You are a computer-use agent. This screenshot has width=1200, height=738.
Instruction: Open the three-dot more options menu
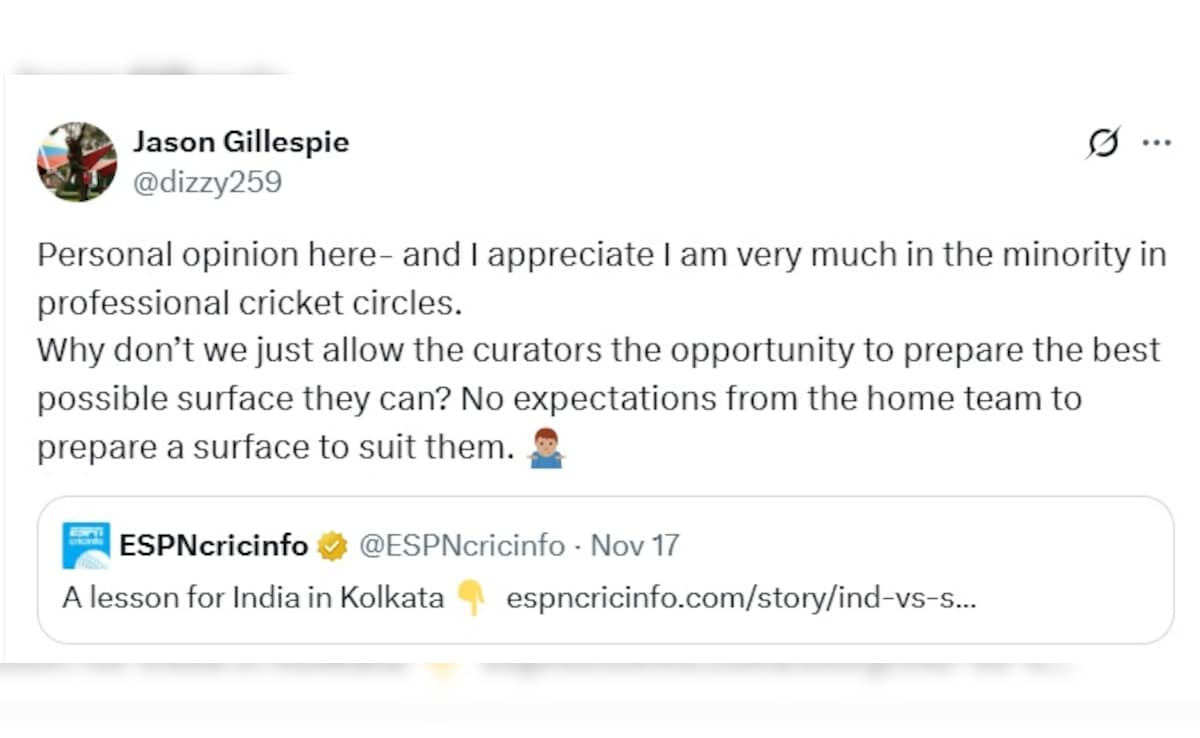pos(1156,143)
